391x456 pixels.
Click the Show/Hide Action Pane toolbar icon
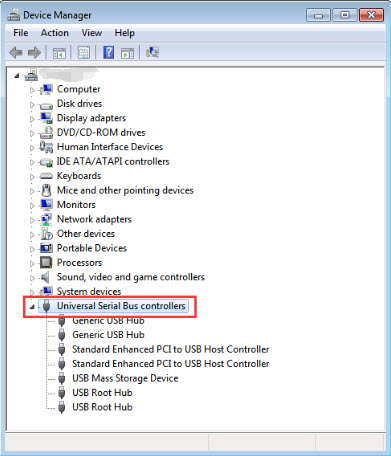tap(127, 53)
